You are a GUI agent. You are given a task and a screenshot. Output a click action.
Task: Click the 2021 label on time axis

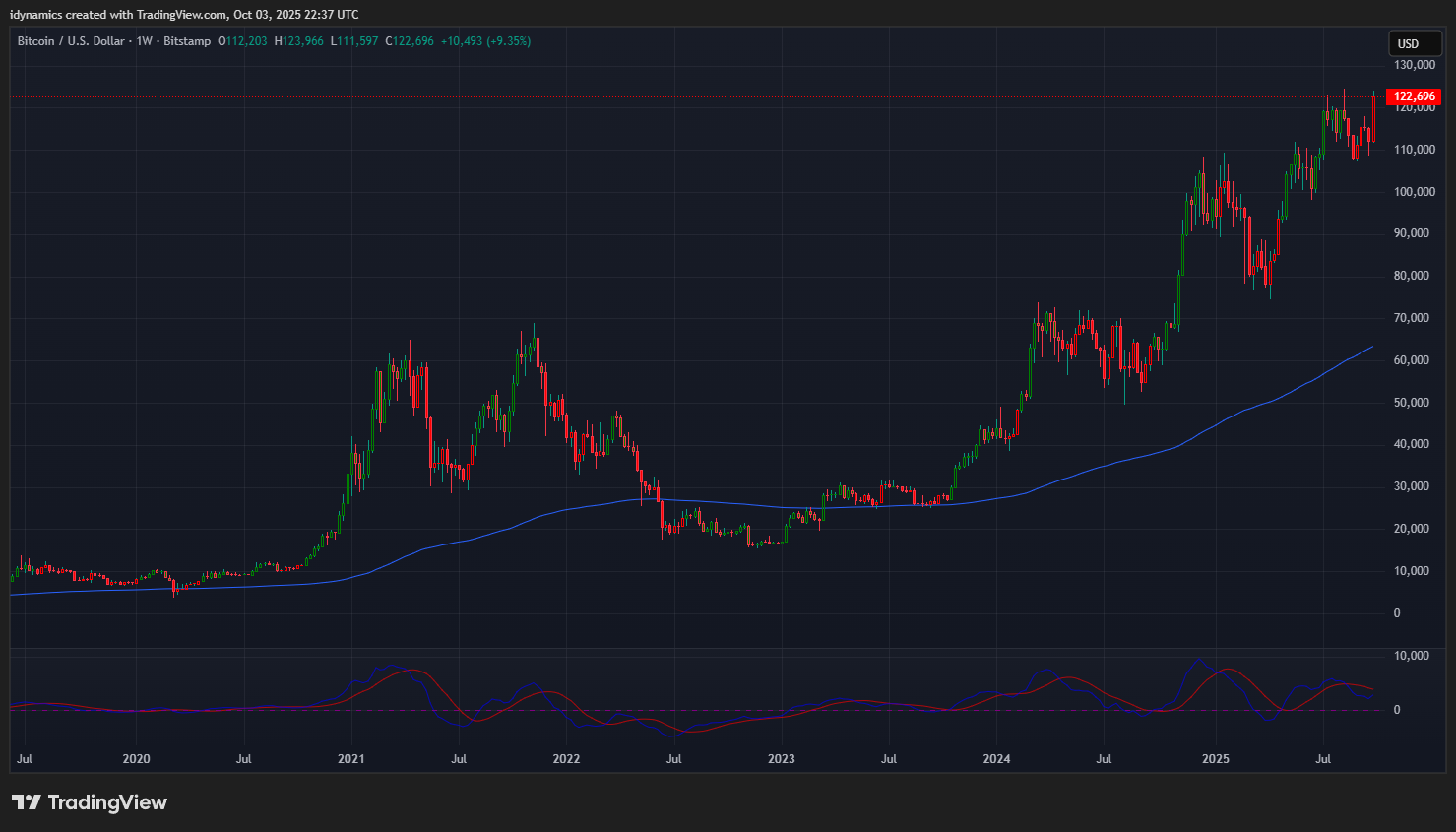(350, 759)
